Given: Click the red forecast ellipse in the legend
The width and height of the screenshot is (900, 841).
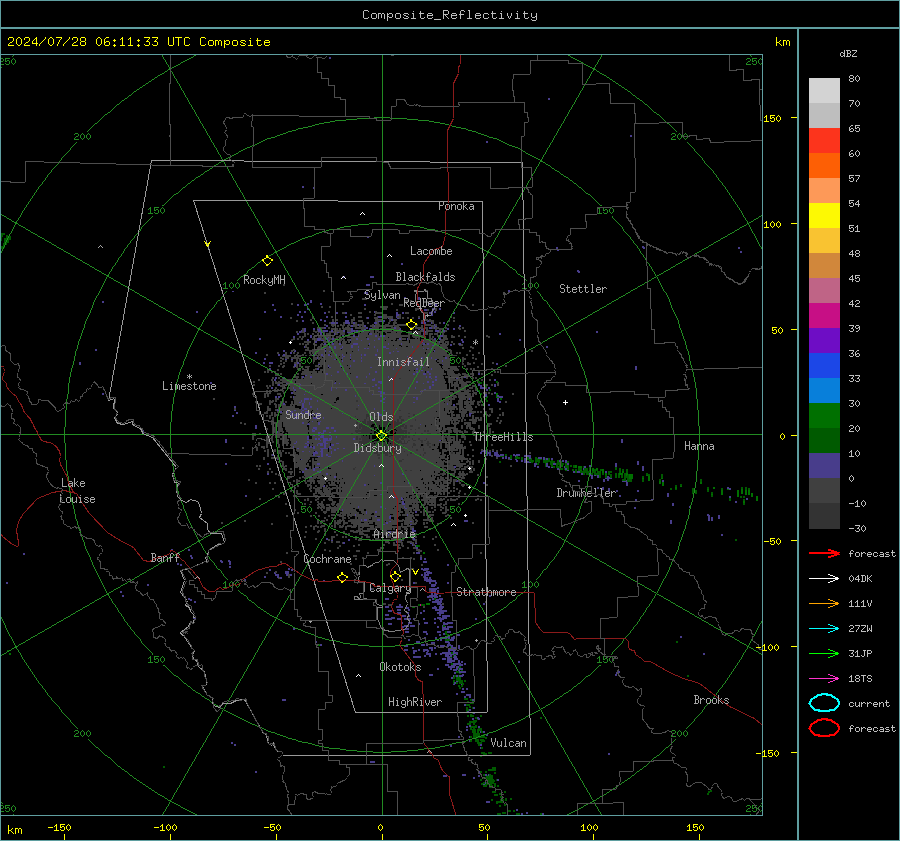Looking at the screenshot, I should (x=824, y=728).
